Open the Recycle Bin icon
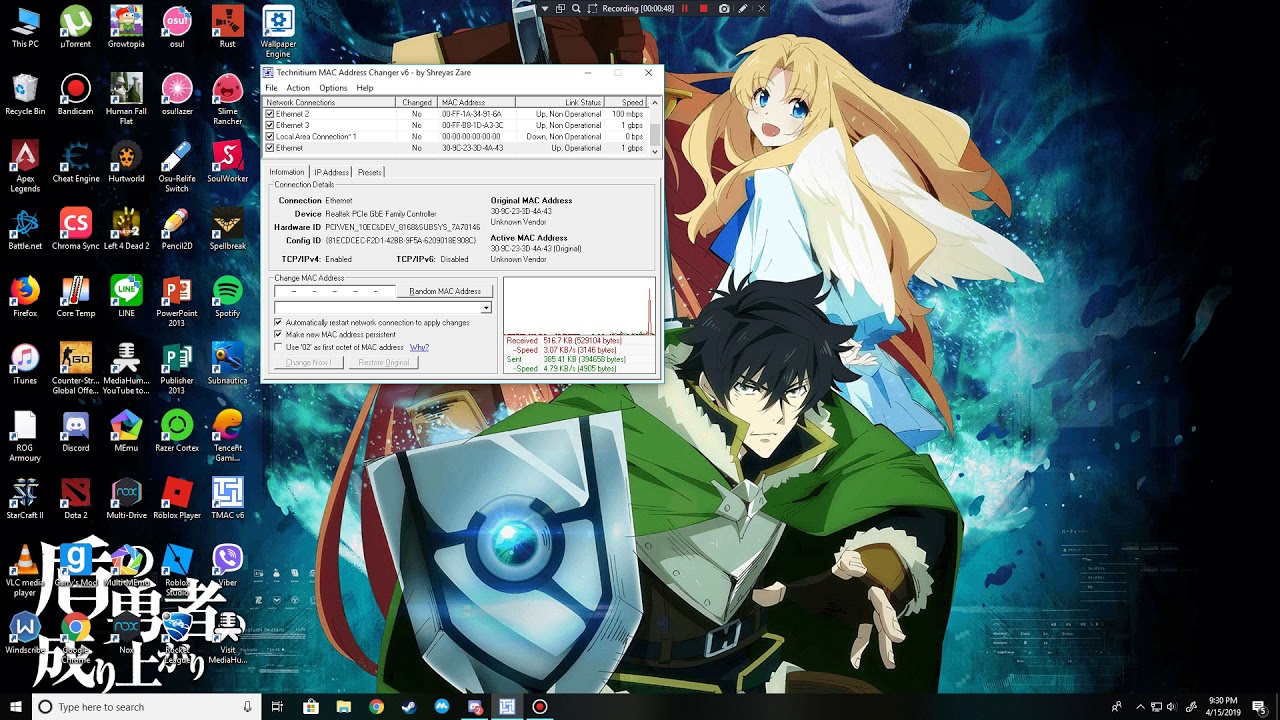The width and height of the screenshot is (1280, 720). click(x=25, y=94)
